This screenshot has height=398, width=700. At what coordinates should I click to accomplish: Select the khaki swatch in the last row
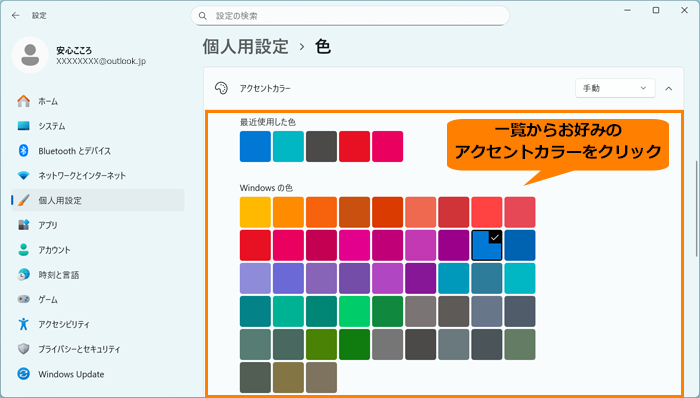288,377
